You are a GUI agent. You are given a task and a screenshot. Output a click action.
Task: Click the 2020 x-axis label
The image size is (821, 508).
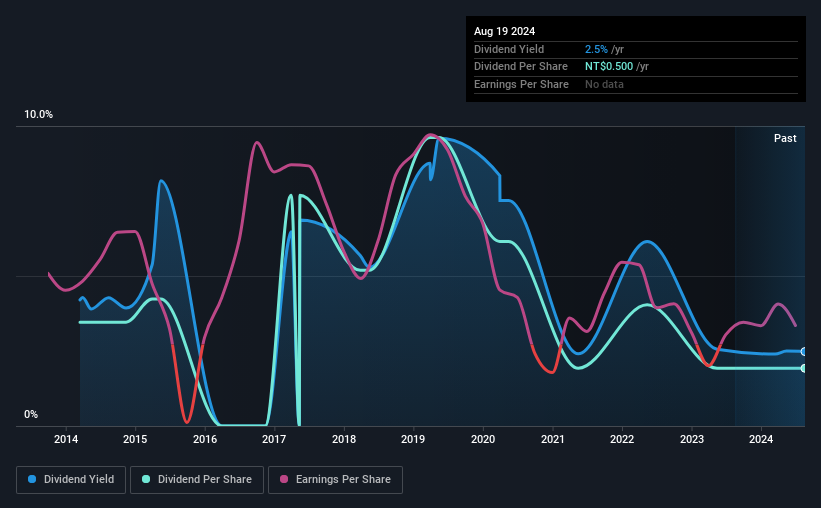(x=483, y=439)
